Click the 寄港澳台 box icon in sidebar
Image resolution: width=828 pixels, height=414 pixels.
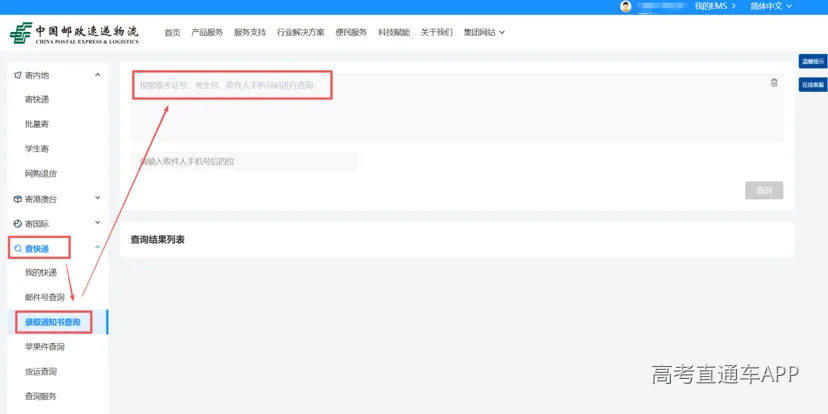pos(18,199)
